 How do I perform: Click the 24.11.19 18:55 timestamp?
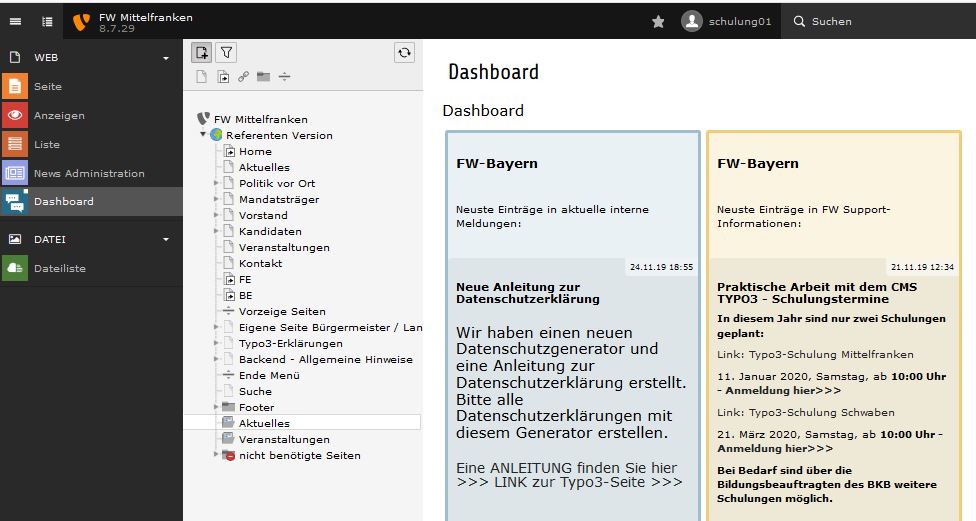pos(661,267)
